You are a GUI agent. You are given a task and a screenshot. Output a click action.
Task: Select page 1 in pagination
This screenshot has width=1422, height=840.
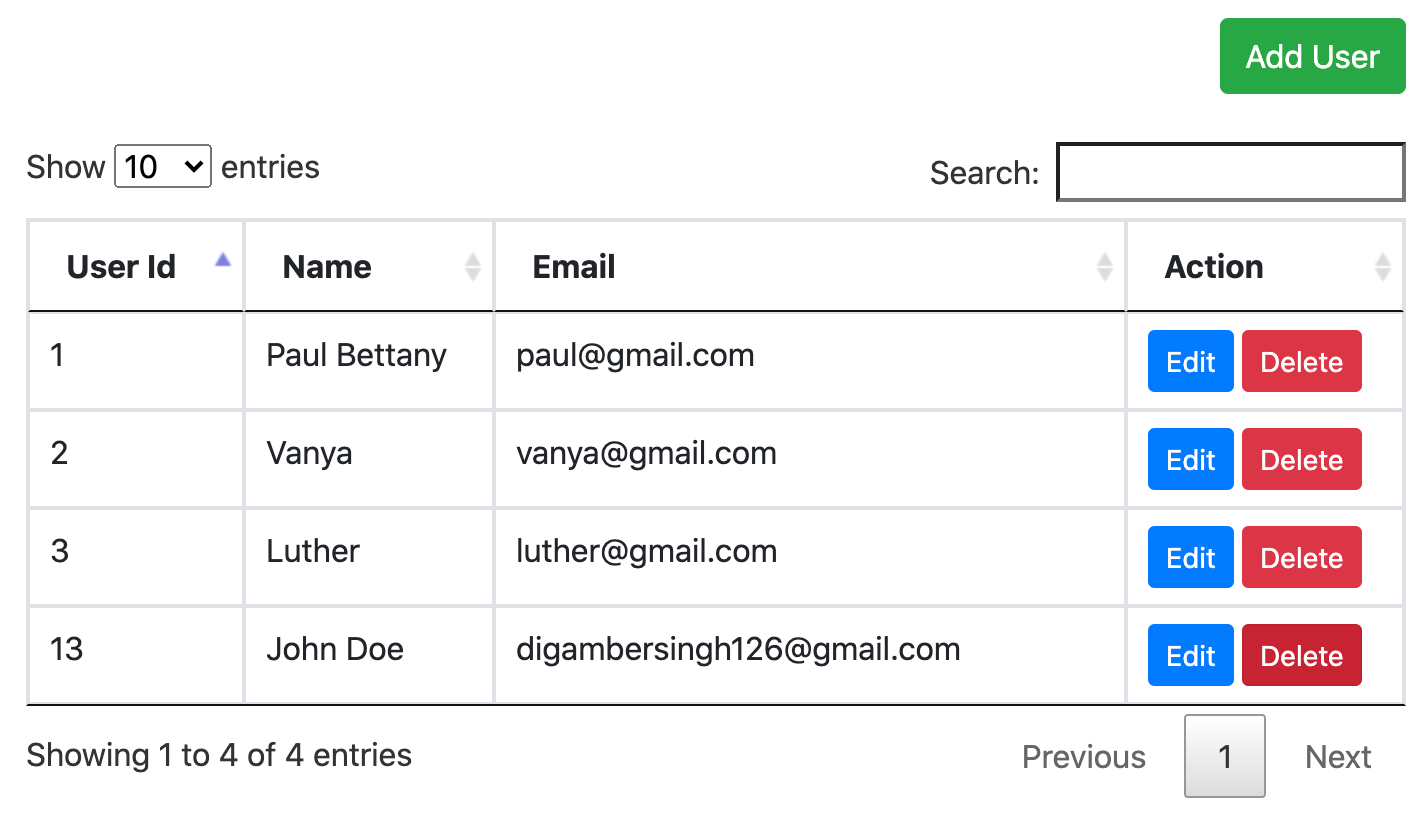point(1225,756)
